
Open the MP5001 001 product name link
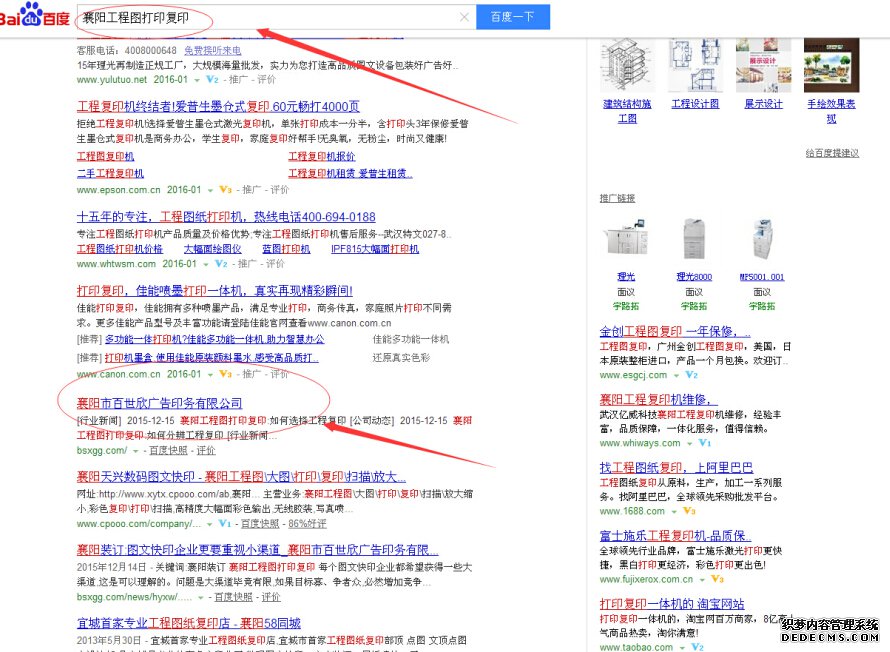pos(762,277)
